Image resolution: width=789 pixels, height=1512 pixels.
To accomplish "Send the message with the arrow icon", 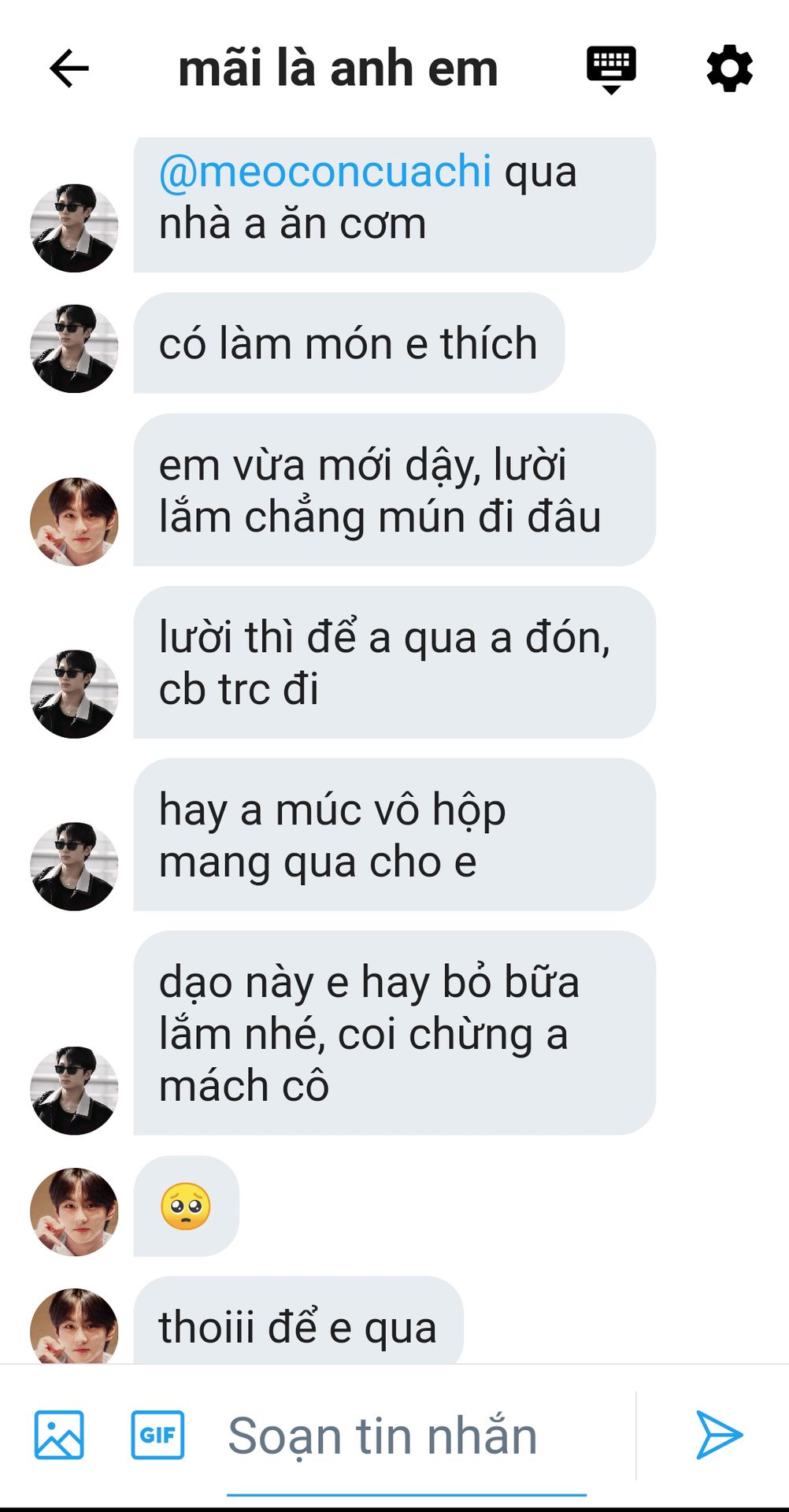I will tap(719, 1435).
